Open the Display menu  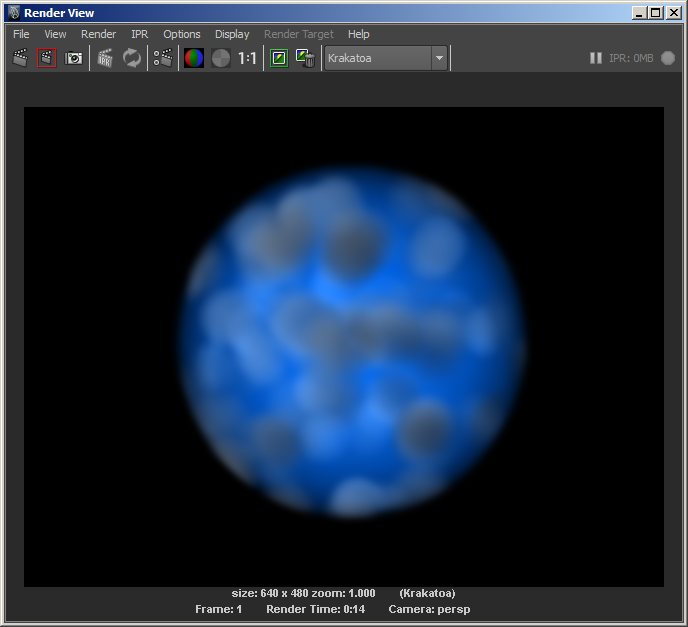point(232,34)
